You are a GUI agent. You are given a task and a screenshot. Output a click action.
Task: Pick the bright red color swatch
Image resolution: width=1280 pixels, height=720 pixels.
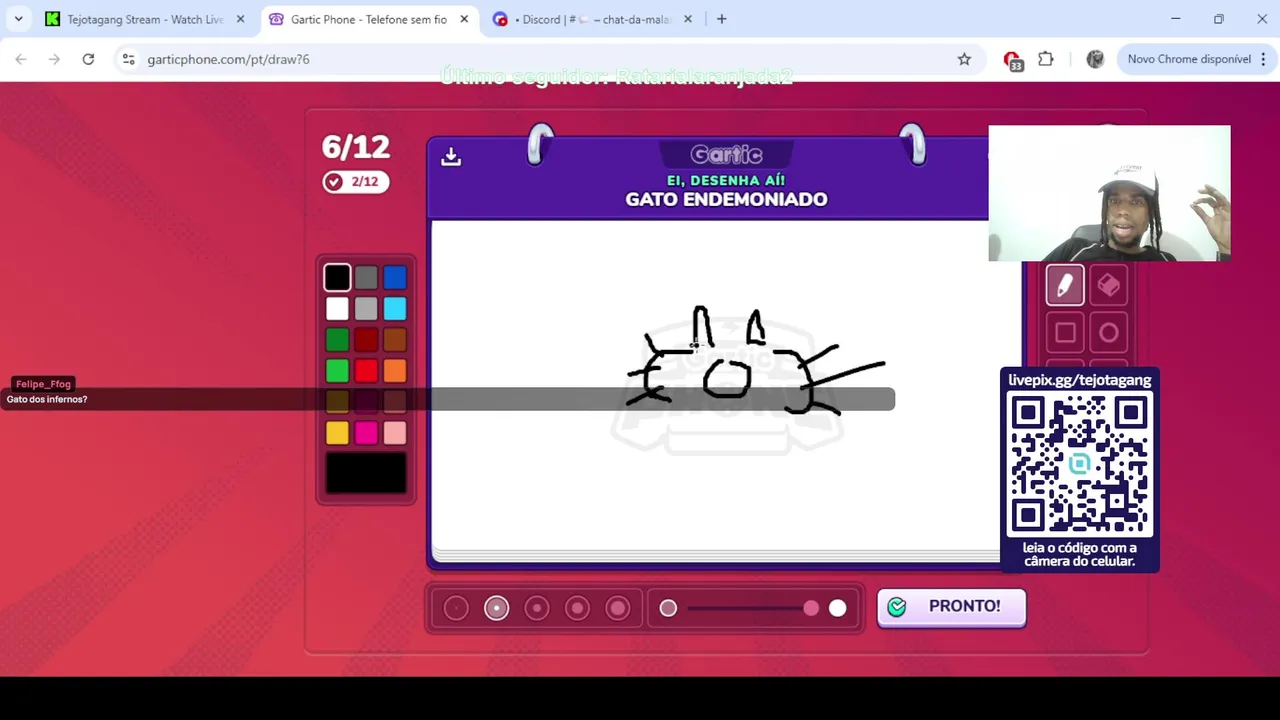[366, 371]
